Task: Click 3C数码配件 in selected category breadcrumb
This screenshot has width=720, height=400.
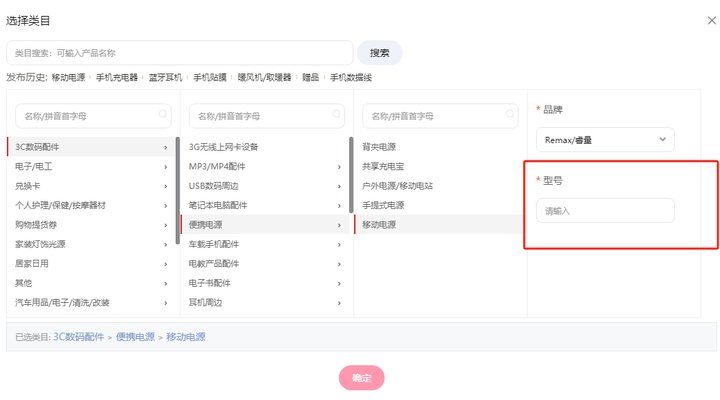Action: [x=79, y=337]
